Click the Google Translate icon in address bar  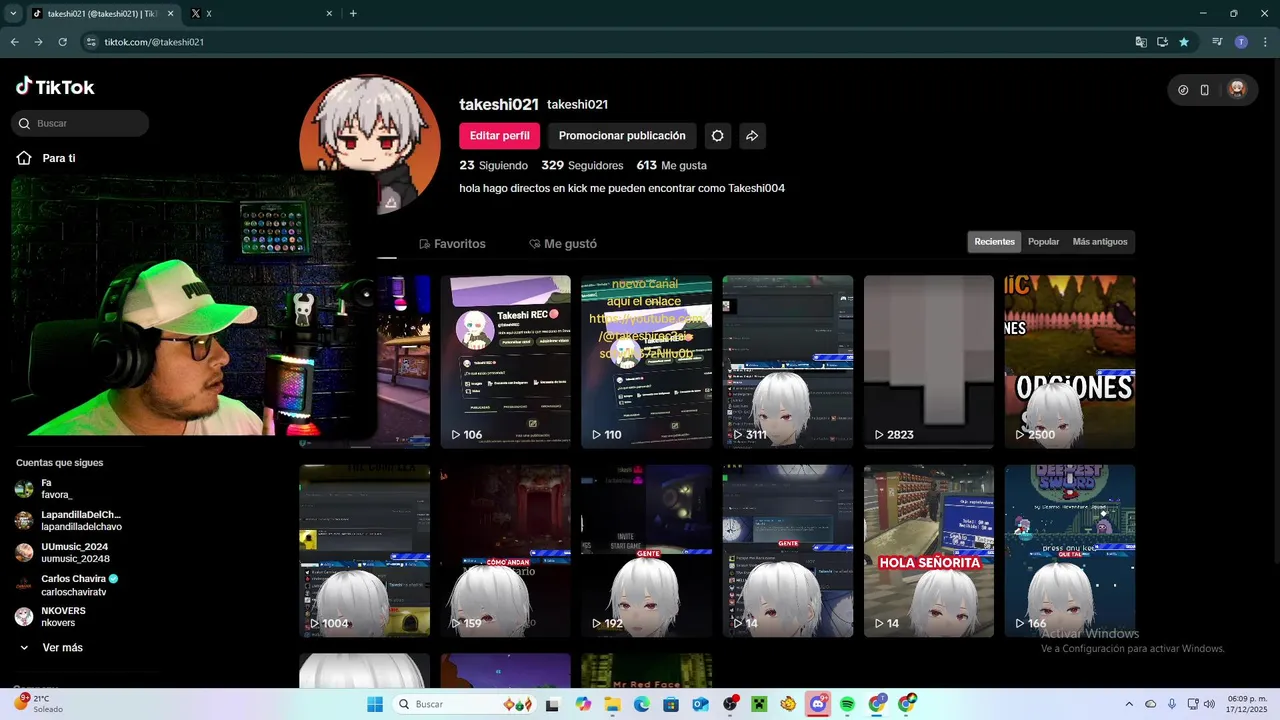coord(1141,42)
